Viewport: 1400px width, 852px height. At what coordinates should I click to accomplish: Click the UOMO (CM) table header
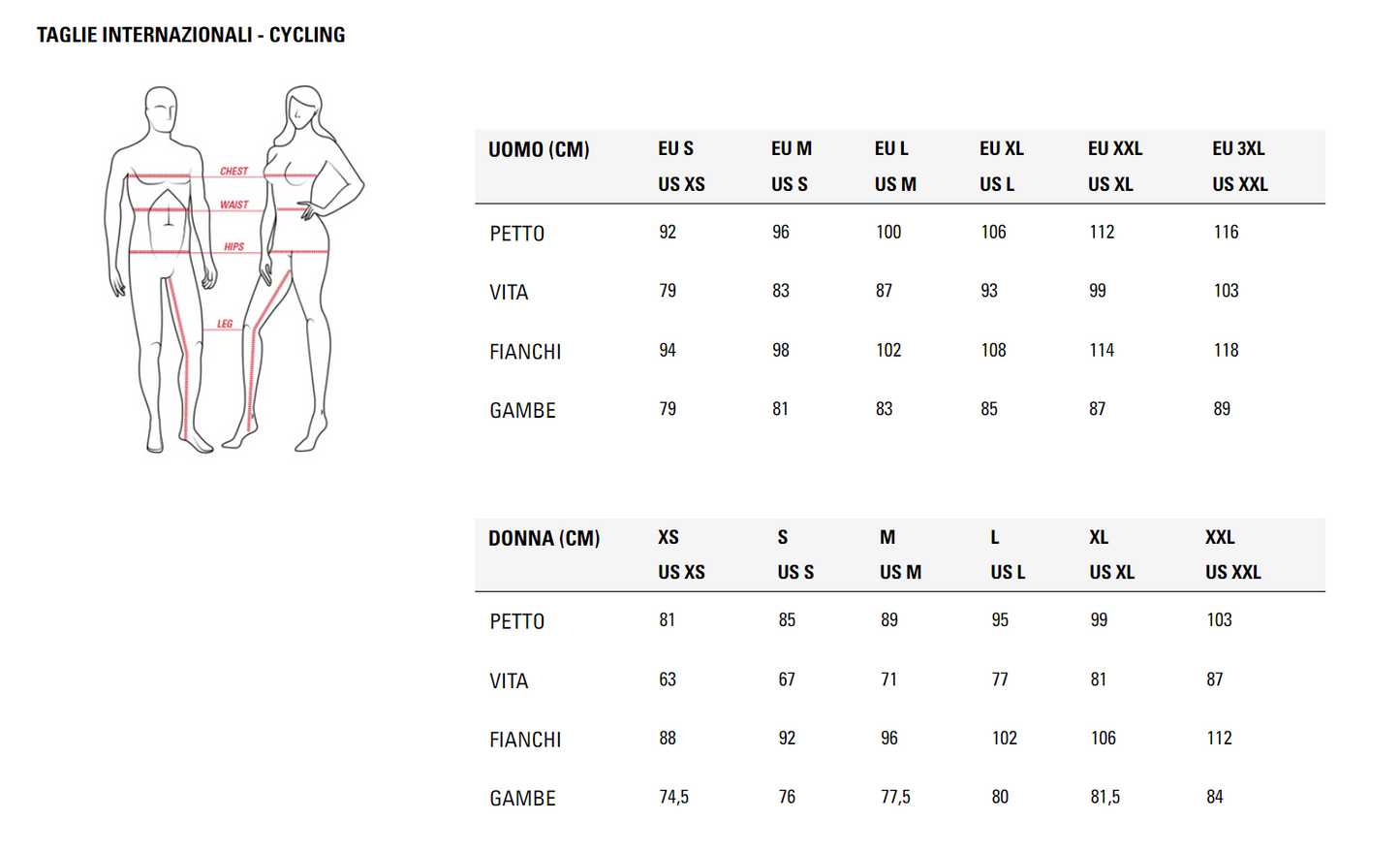click(x=539, y=150)
